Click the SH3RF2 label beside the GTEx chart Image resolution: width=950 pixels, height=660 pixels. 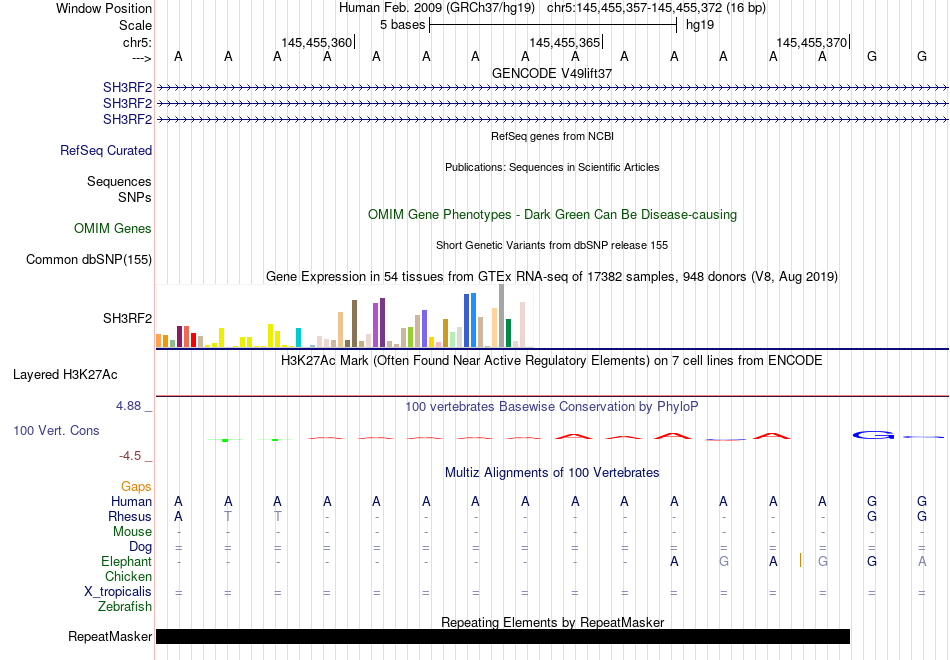click(127, 318)
